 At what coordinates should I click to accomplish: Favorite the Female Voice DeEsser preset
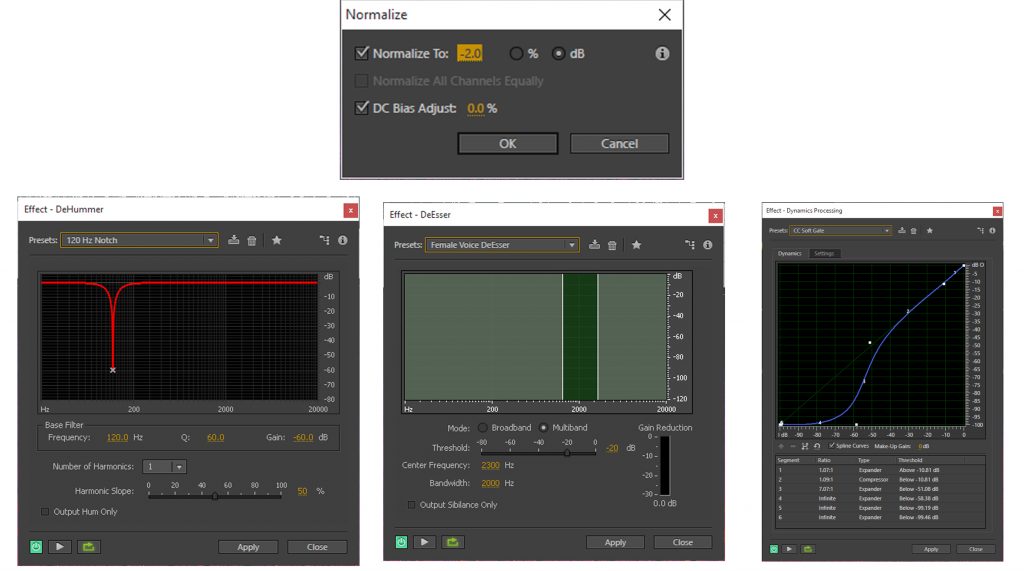pos(636,245)
